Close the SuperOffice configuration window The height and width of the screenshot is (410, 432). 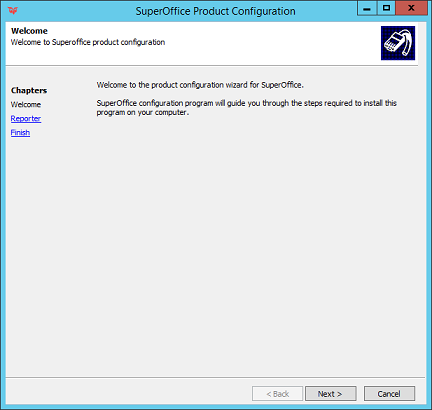[x=411, y=8]
